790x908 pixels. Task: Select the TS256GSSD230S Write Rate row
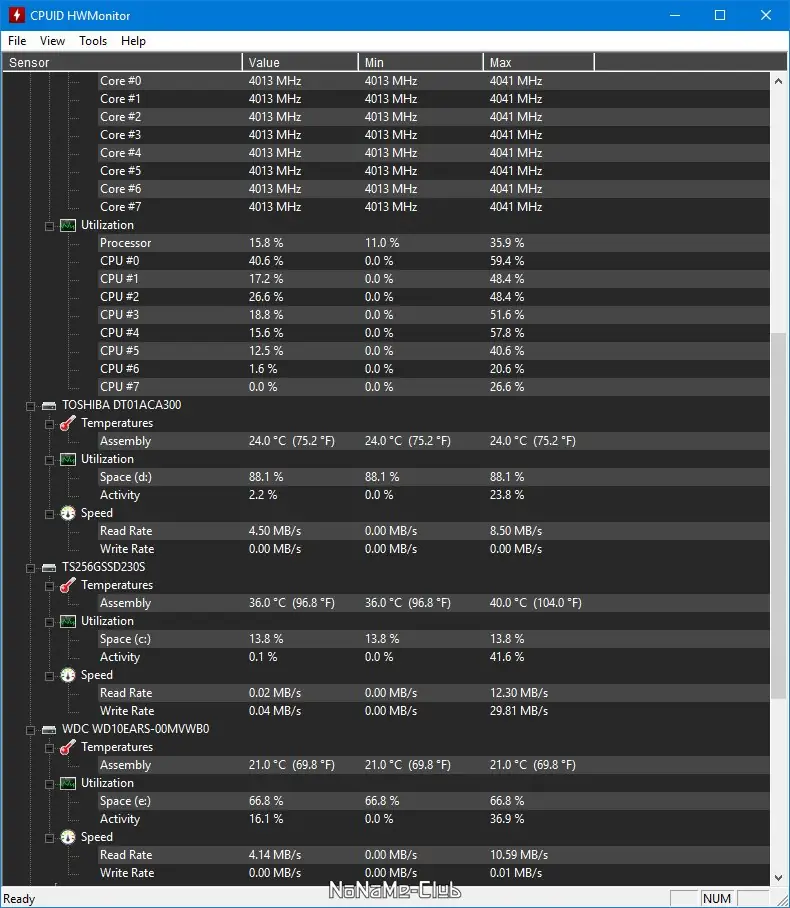click(433, 711)
